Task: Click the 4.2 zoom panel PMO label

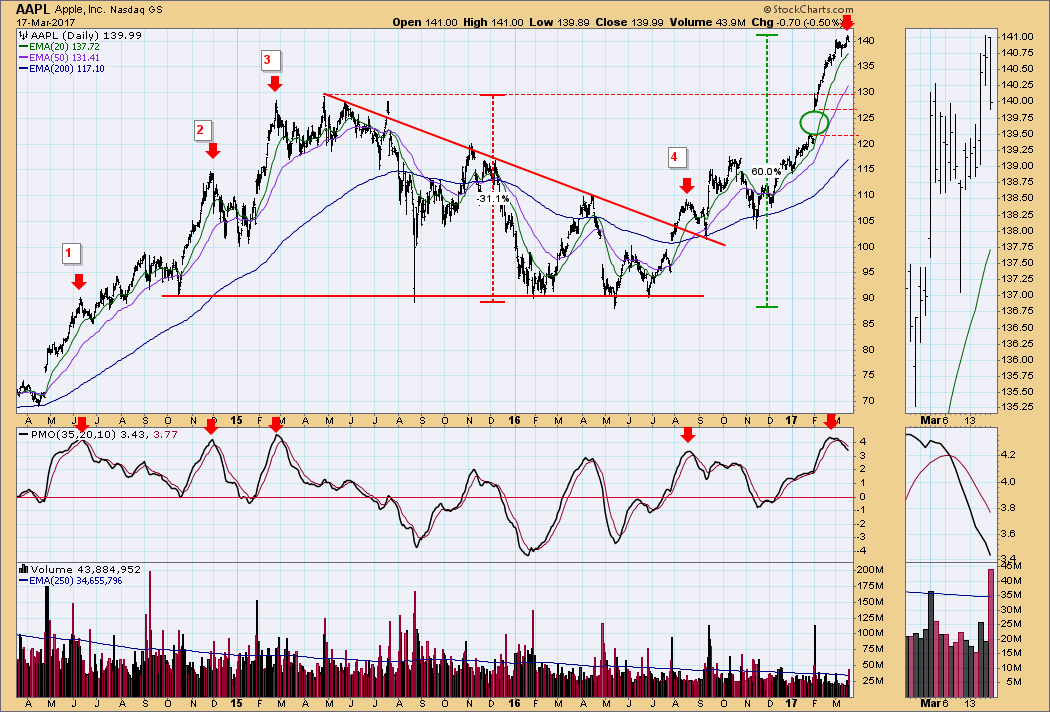Action: click(1008, 455)
